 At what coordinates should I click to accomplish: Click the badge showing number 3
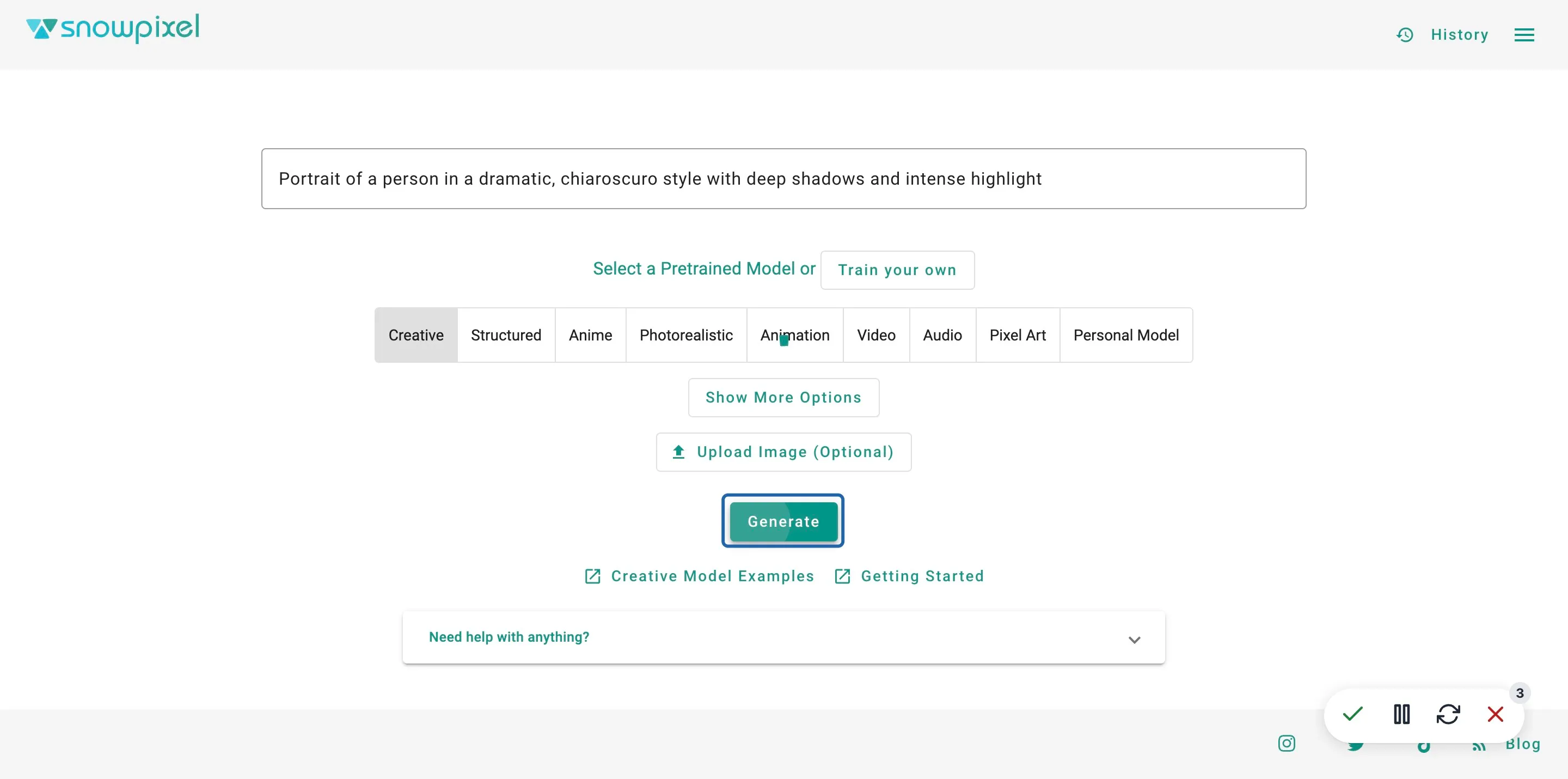point(1520,693)
